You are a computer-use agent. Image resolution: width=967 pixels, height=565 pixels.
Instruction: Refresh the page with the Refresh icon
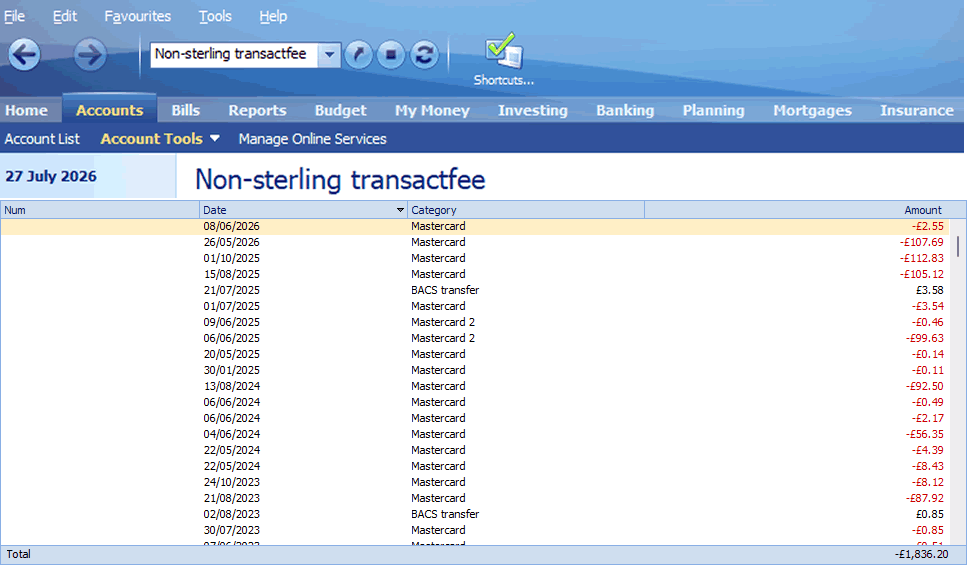tap(424, 55)
